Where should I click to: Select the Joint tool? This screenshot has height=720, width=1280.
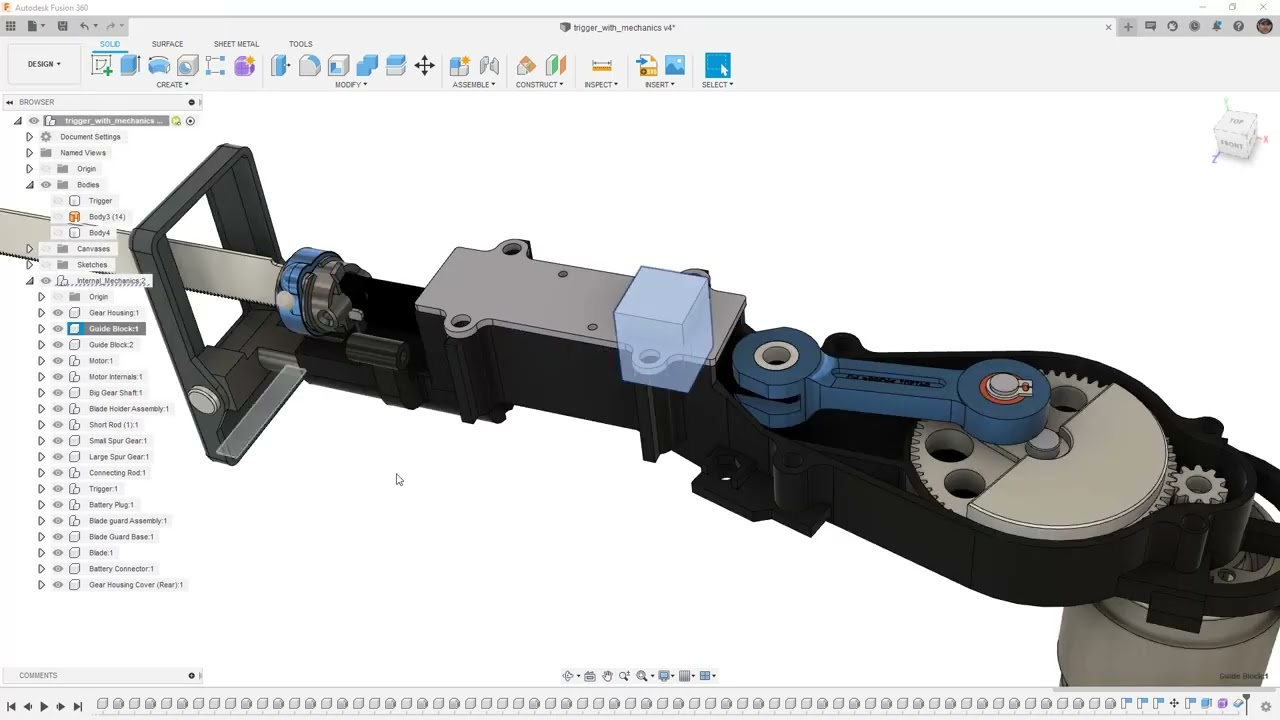489,66
